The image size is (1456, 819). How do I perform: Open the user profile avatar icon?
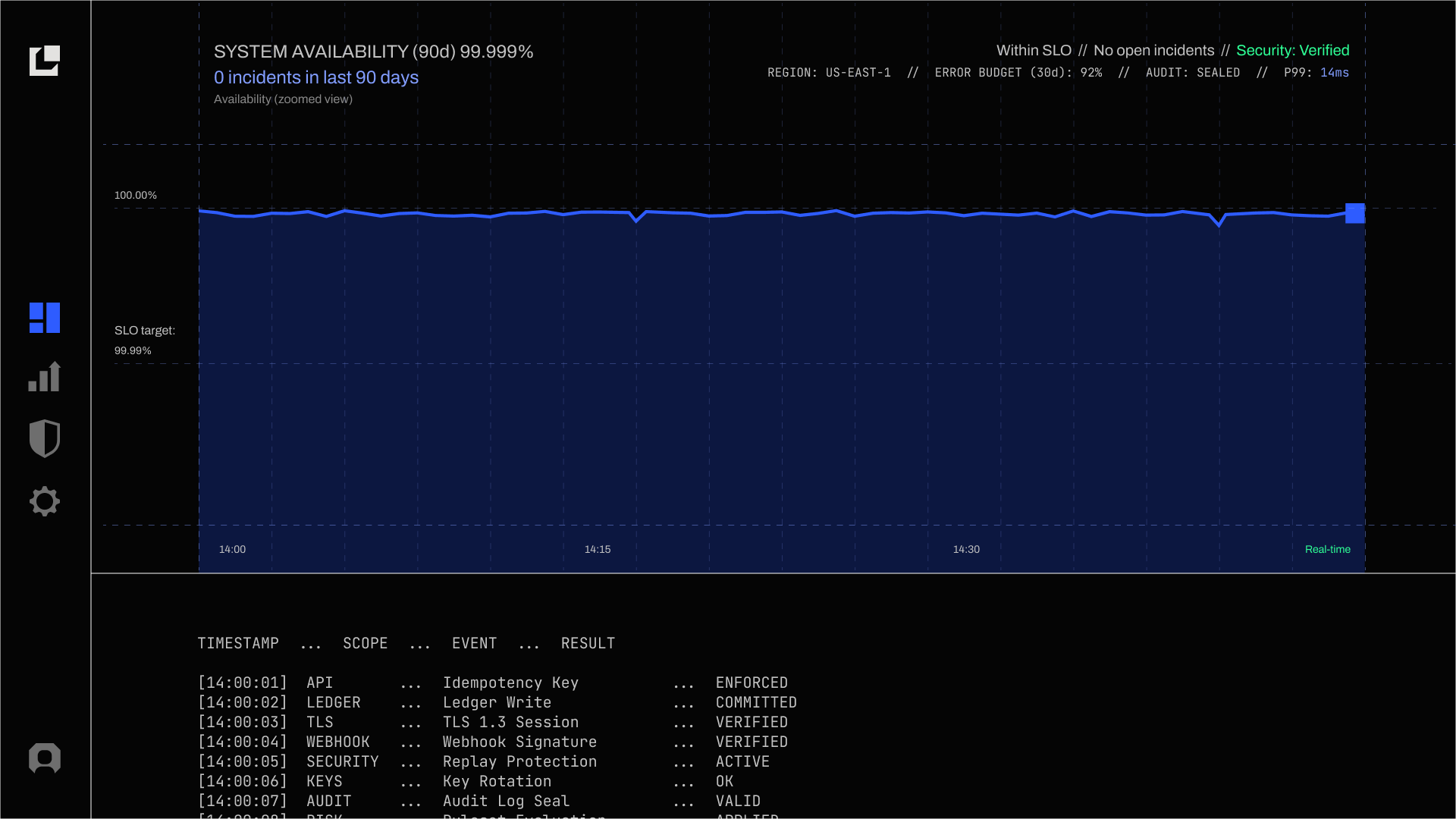point(45,758)
